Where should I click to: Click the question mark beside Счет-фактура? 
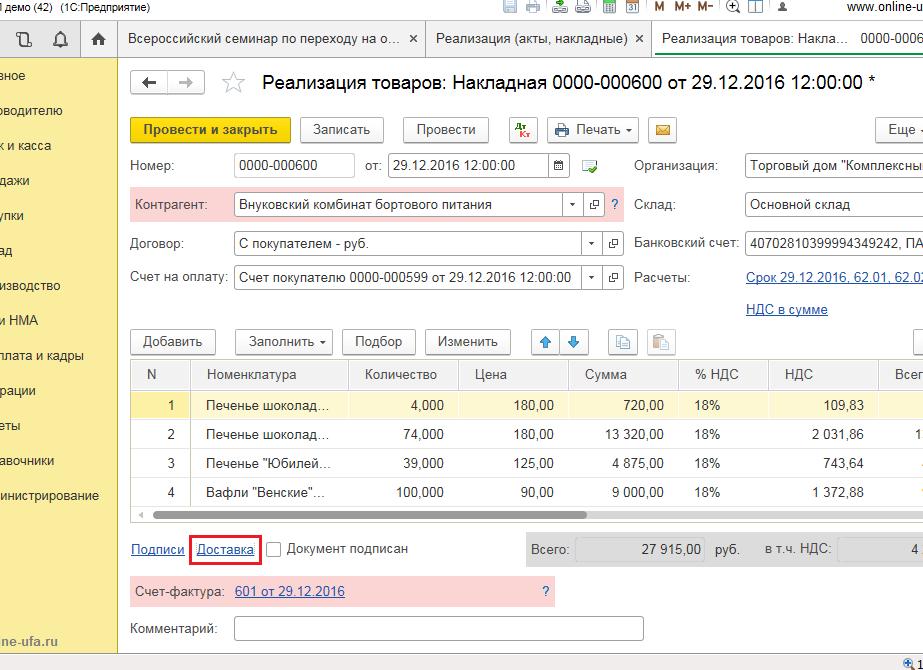[x=546, y=592]
